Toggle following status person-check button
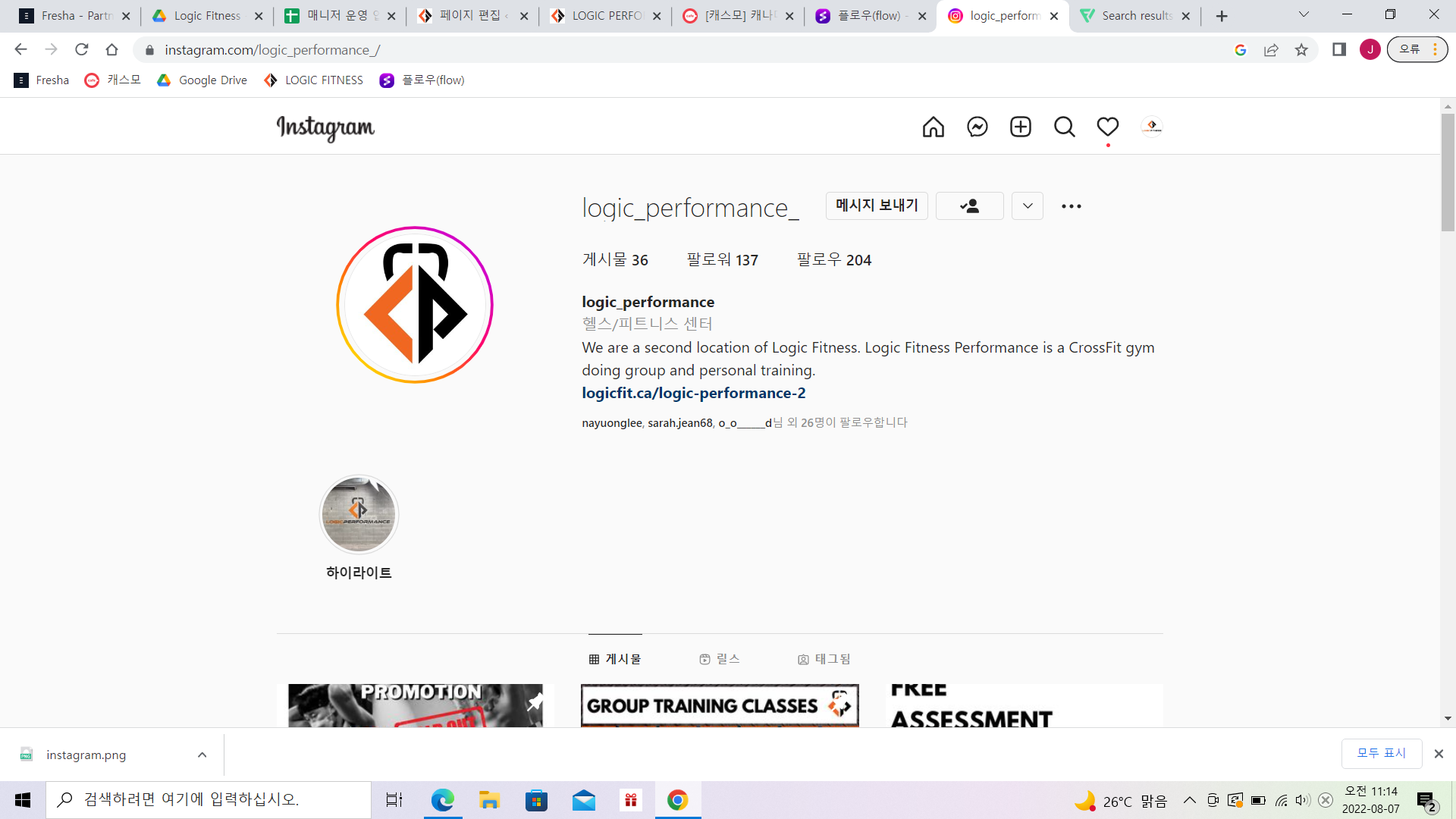 tap(969, 206)
